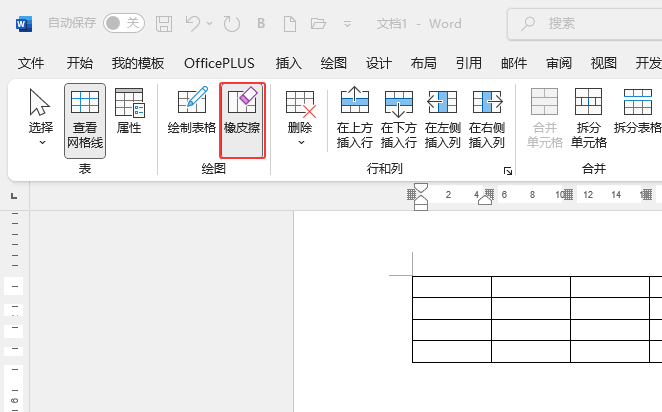Click the tab selector L icon on ruler
The image size is (662, 412).
[14, 195]
